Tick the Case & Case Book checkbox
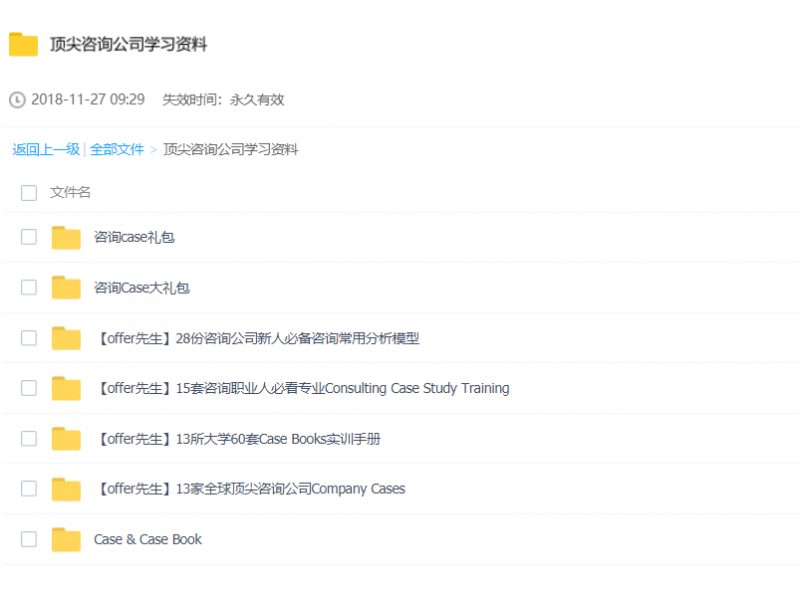 [x=29, y=539]
